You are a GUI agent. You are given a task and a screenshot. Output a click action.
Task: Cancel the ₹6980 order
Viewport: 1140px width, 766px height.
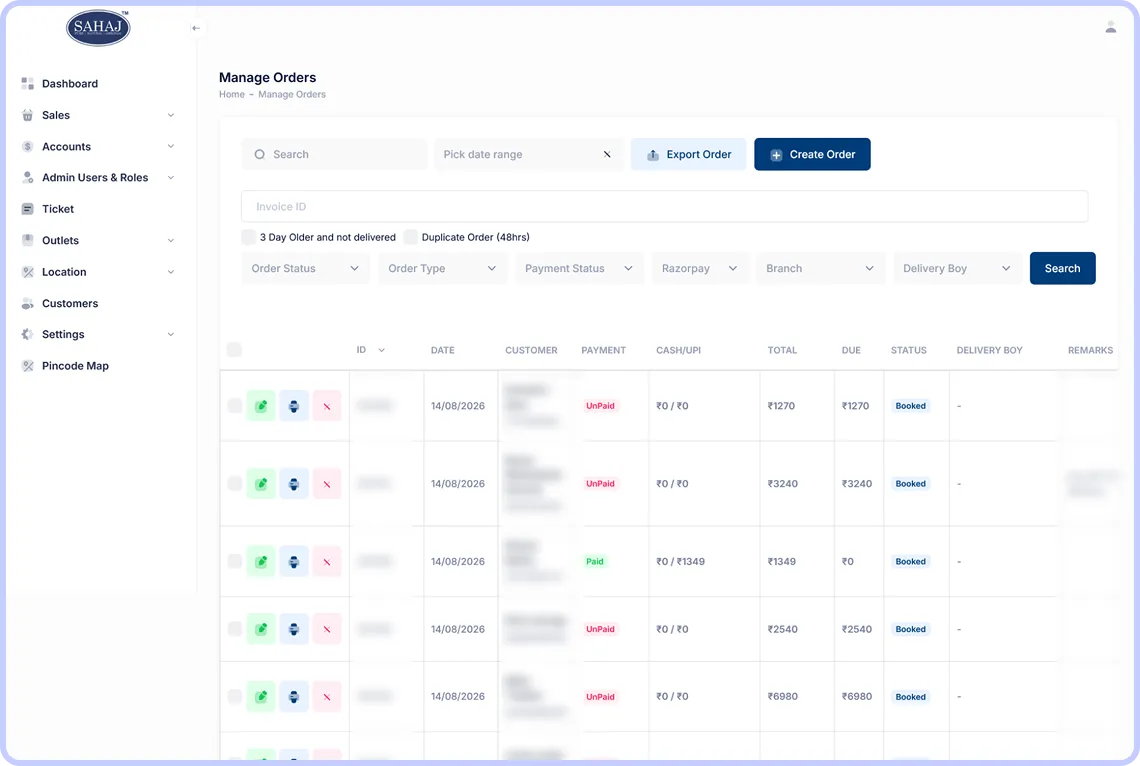click(327, 697)
